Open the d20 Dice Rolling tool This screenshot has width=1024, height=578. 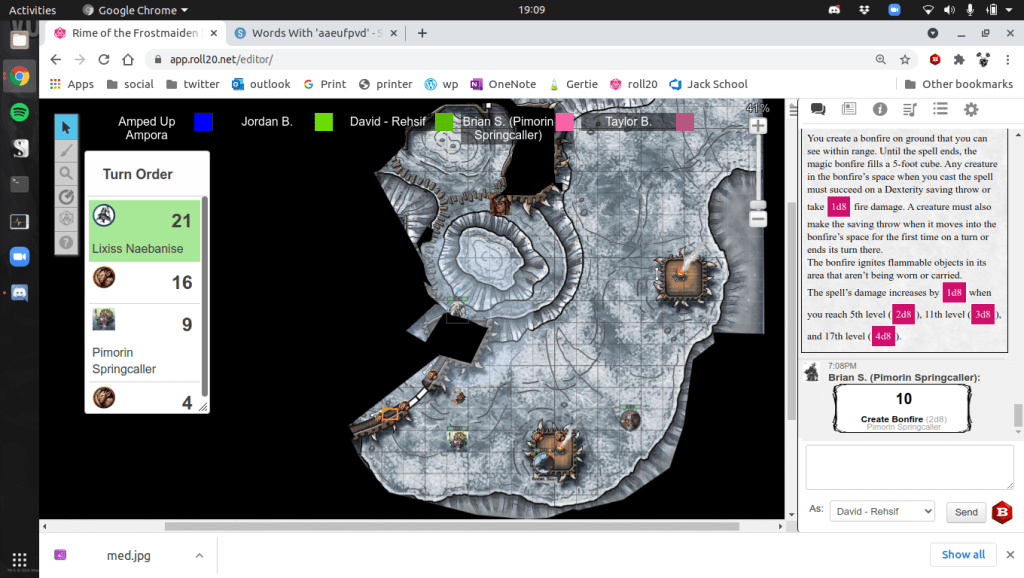click(x=66, y=219)
